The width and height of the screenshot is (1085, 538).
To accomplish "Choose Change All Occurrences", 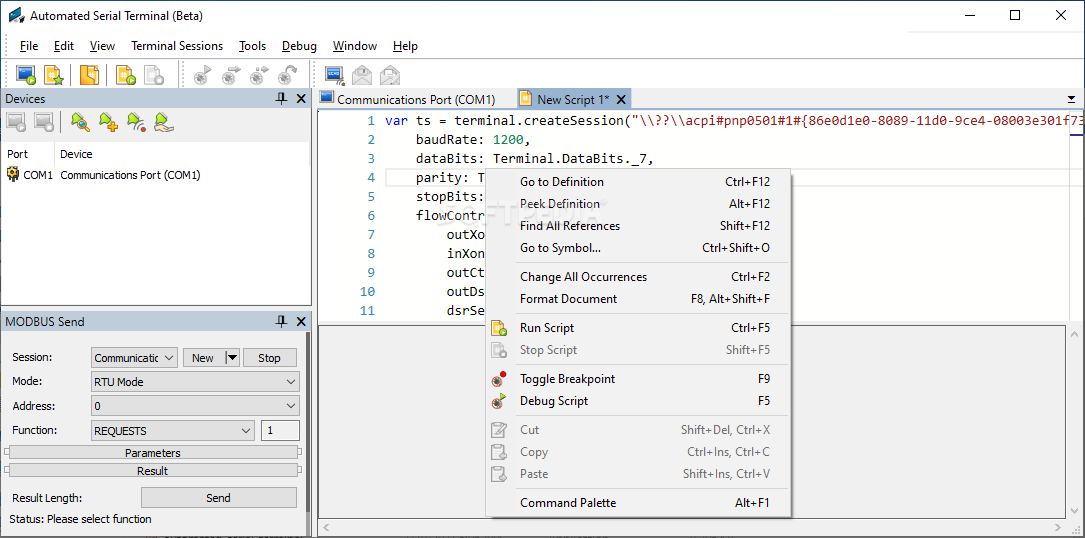I will click(x=639, y=277).
